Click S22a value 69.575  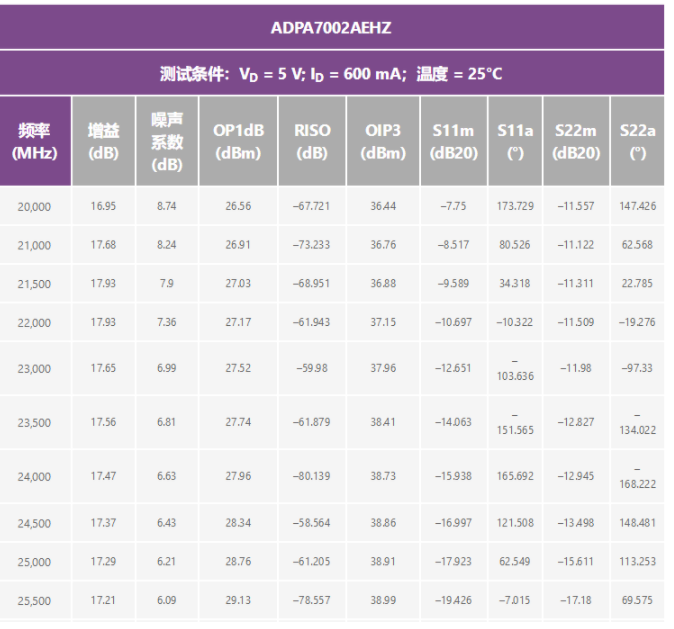(637, 600)
